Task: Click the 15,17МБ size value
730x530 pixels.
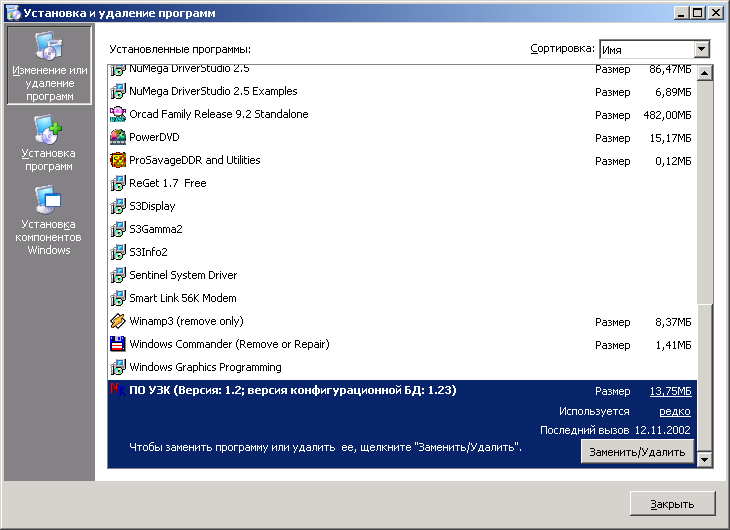Action: [670, 138]
